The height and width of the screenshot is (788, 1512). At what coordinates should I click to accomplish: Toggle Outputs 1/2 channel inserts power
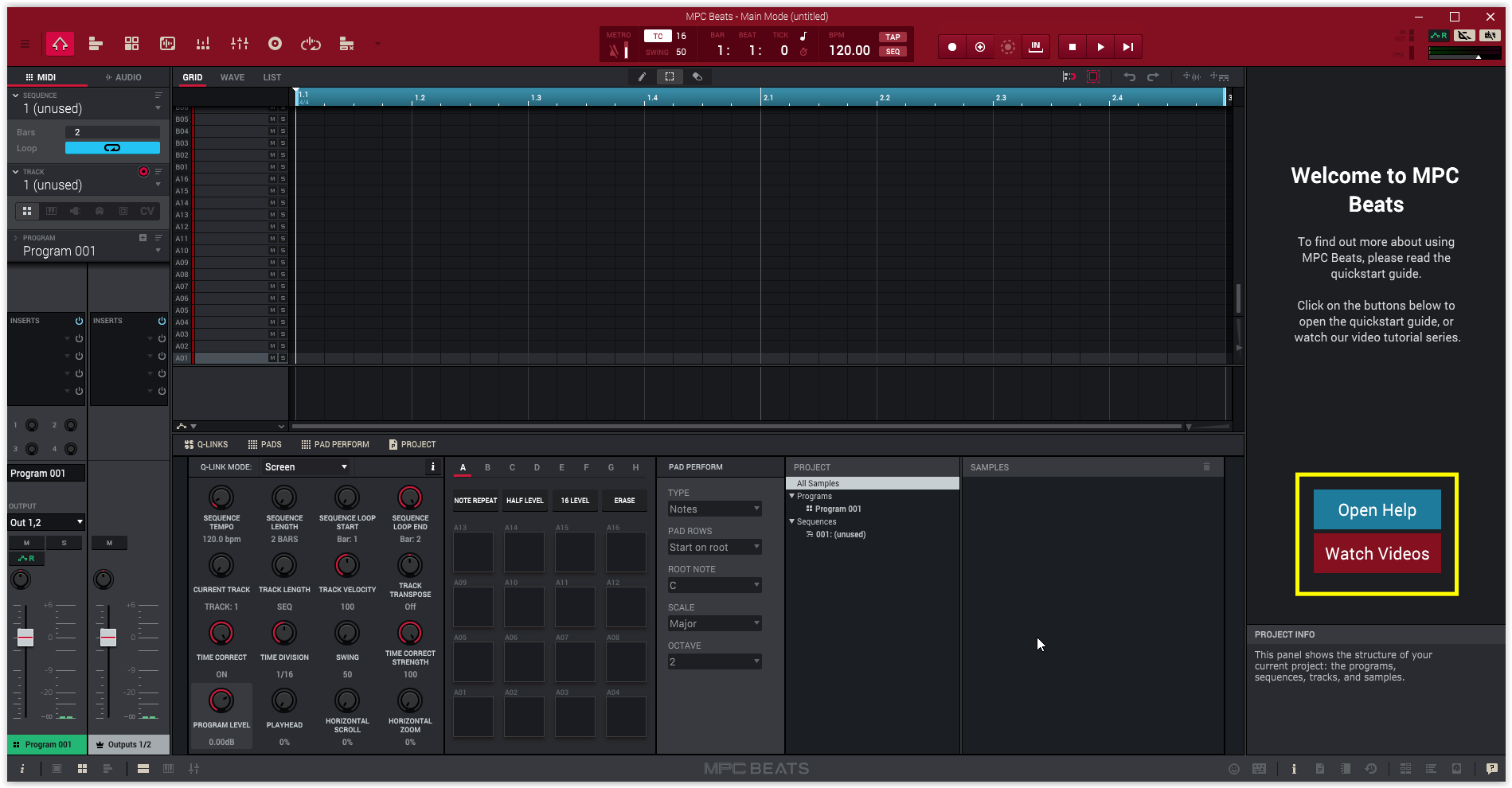162,321
